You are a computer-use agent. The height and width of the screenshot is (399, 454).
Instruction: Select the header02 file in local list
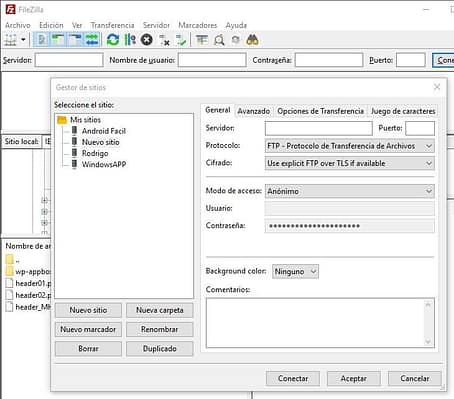[28, 295]
